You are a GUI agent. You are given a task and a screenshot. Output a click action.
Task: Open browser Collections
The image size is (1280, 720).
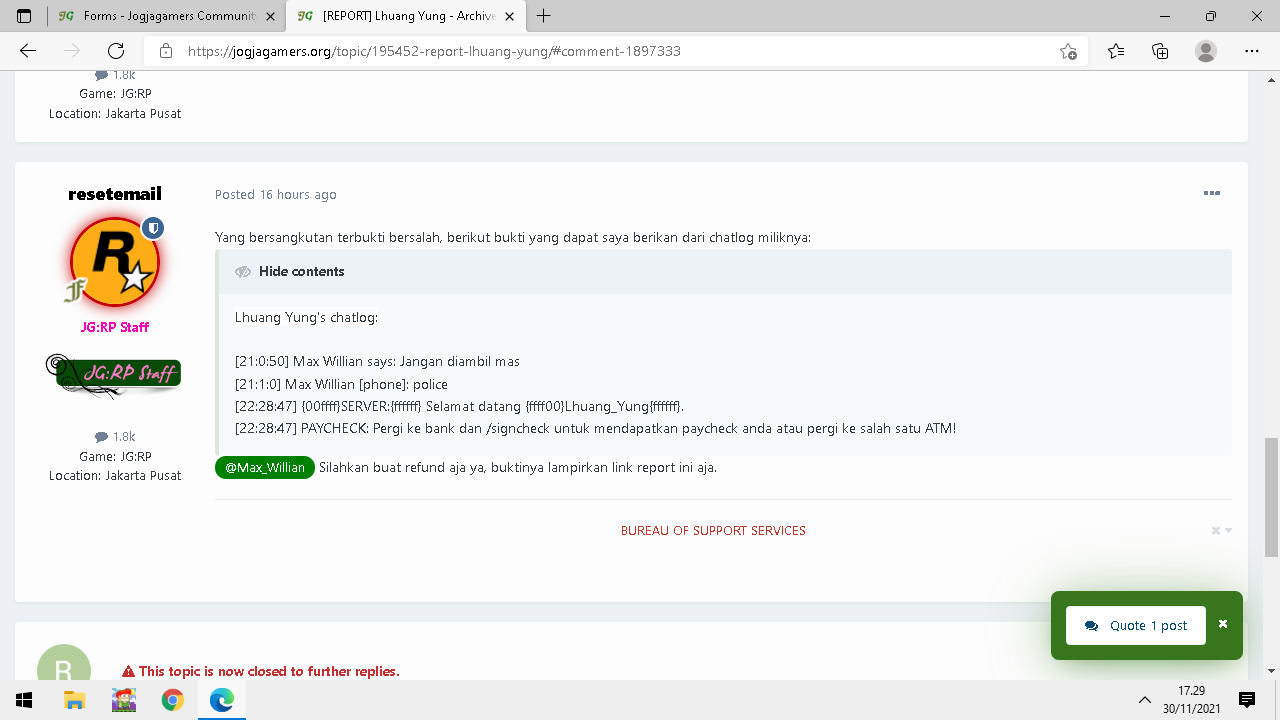coord(1160,51)
